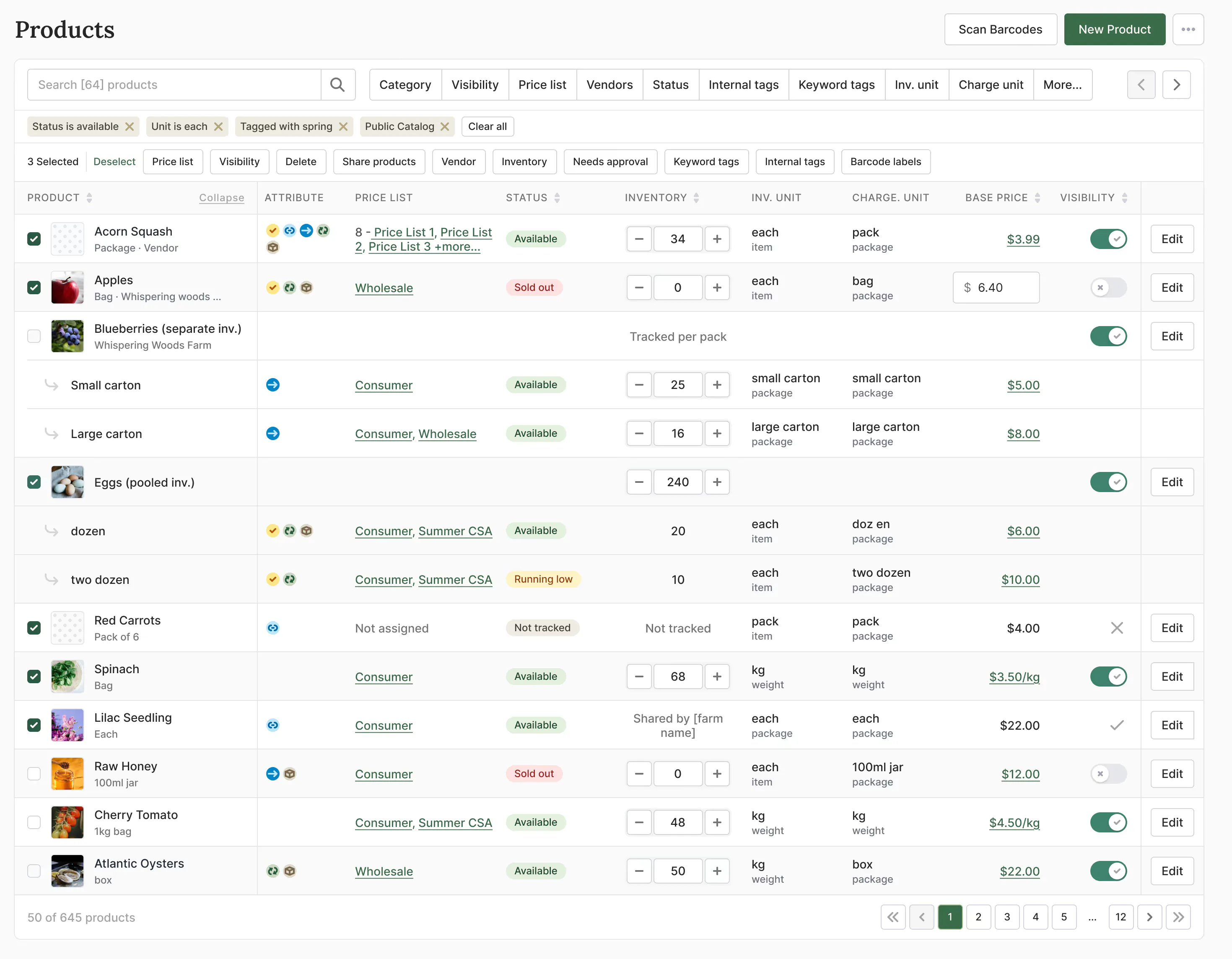Viewport: 1232px width, 959px height.
Task: Click the Apples base price input field
Action: click(x=996, y=287)
